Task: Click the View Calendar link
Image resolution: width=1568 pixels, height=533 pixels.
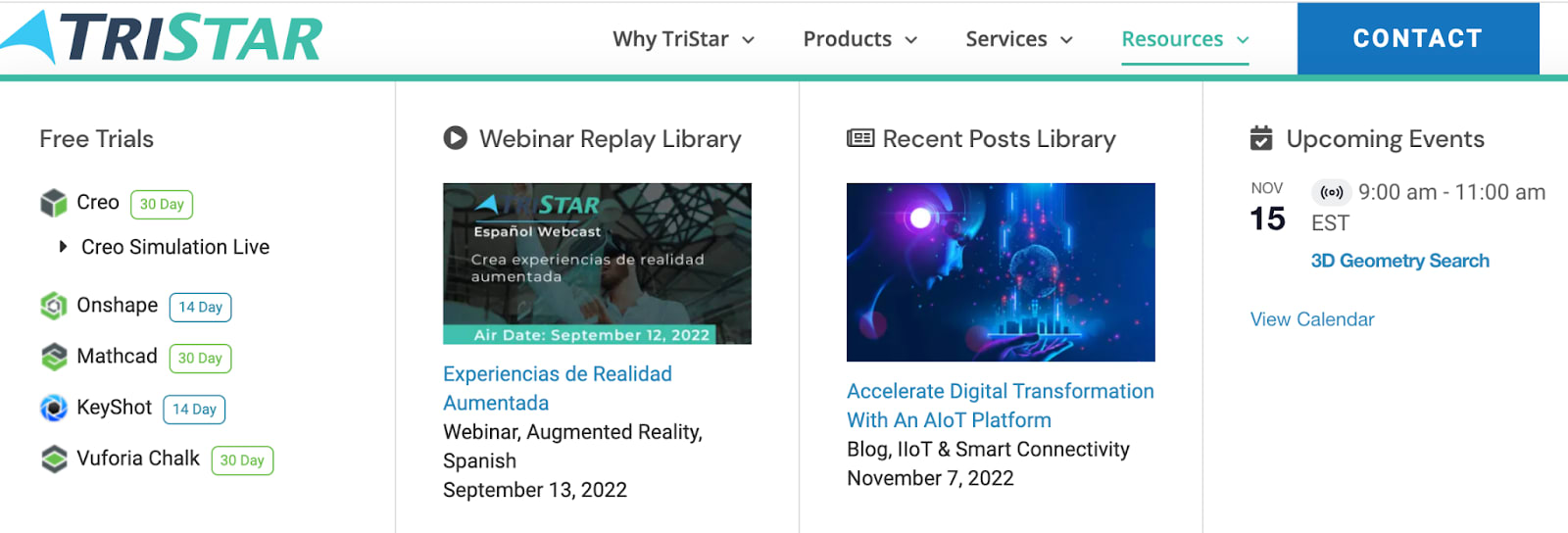Action: tap(1312, 319)
